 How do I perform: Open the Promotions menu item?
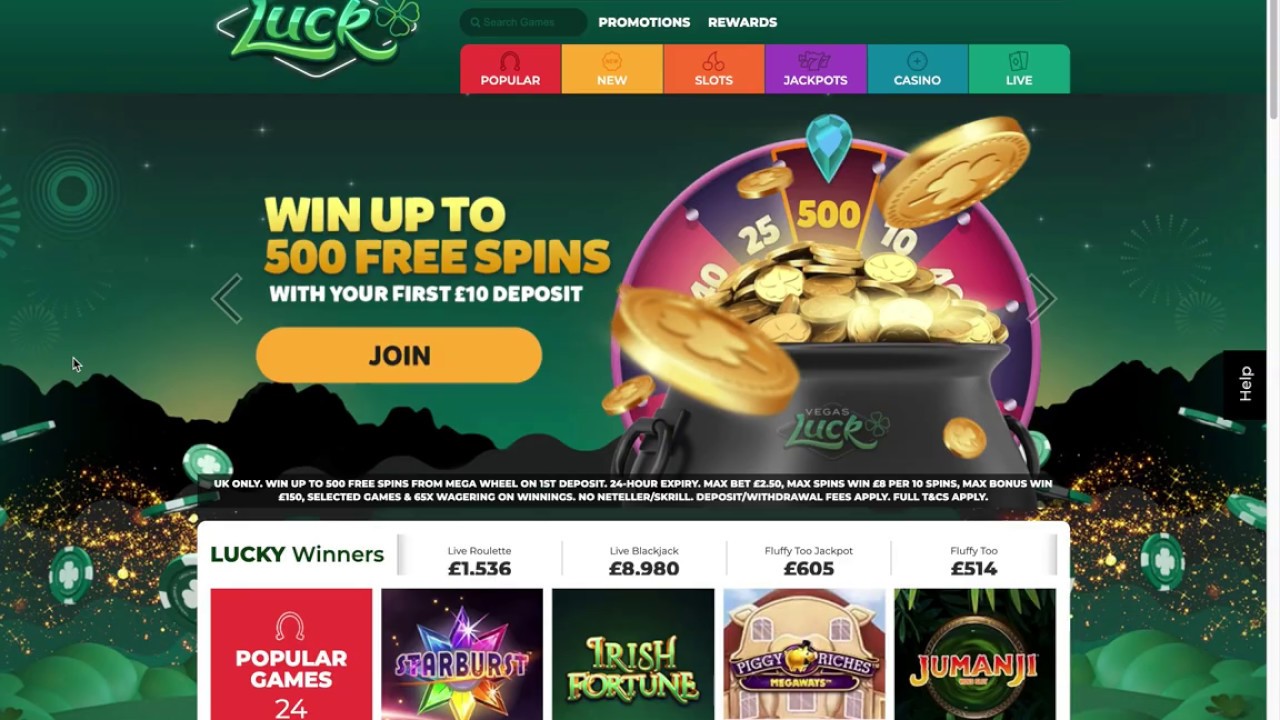click(x=644, y=22)
